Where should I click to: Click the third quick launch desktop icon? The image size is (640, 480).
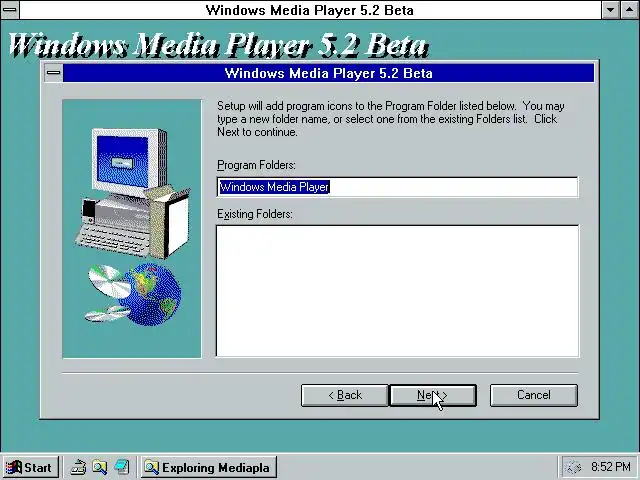click(x=122, y=467)
